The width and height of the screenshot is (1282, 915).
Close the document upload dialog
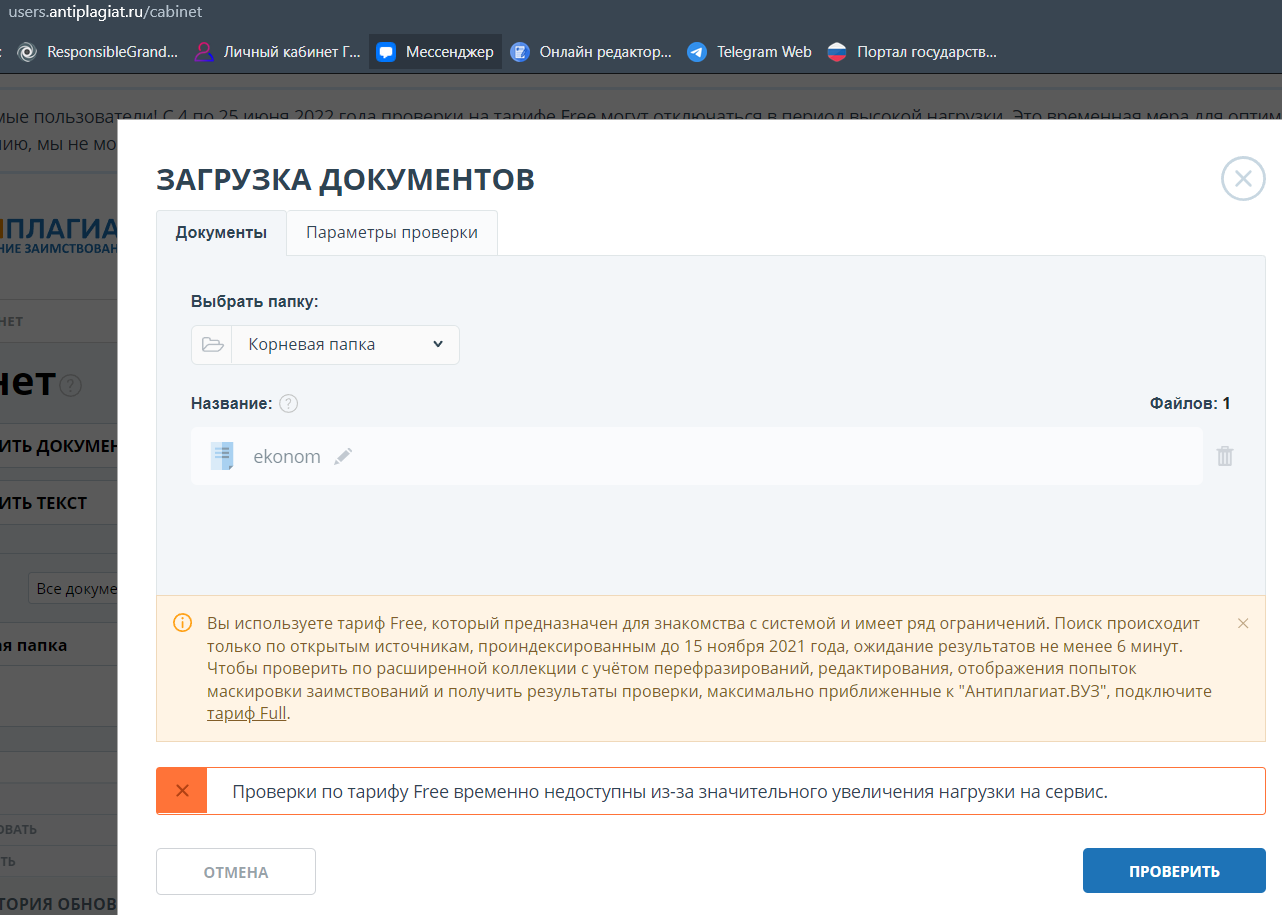[x=1243, y=179]
